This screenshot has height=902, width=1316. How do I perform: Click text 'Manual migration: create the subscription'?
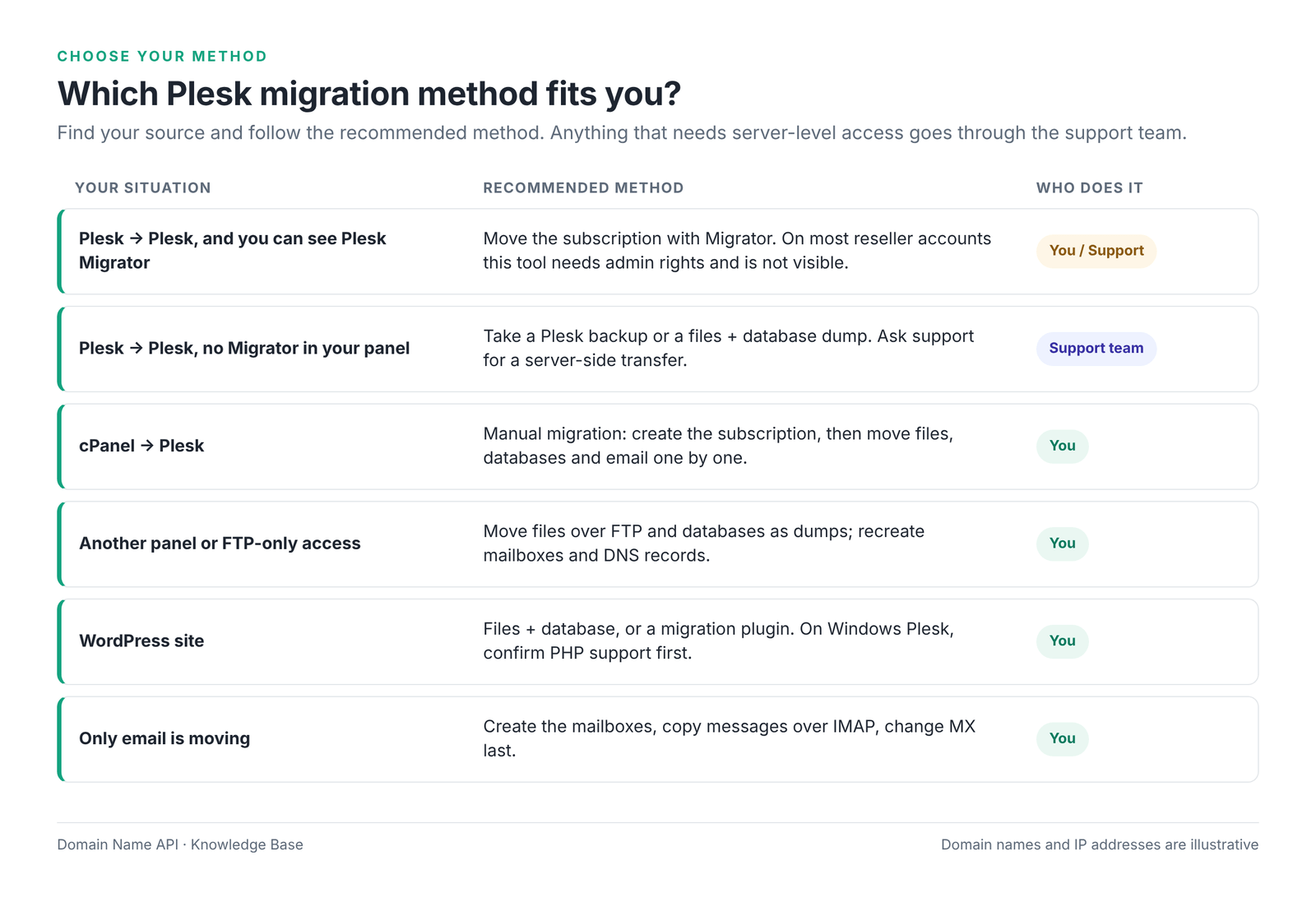(651, 433)
